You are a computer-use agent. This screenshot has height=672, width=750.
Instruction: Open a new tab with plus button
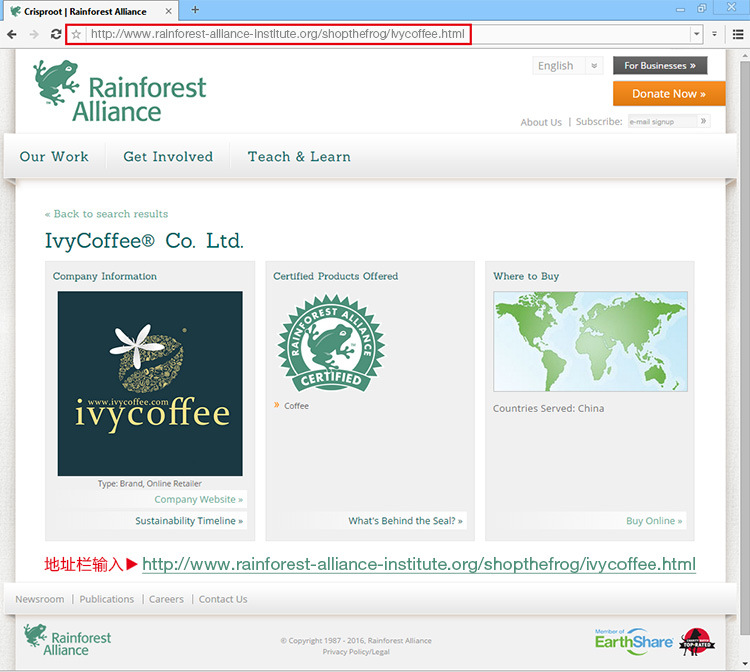pyautogui.click(x=195, y=10)
